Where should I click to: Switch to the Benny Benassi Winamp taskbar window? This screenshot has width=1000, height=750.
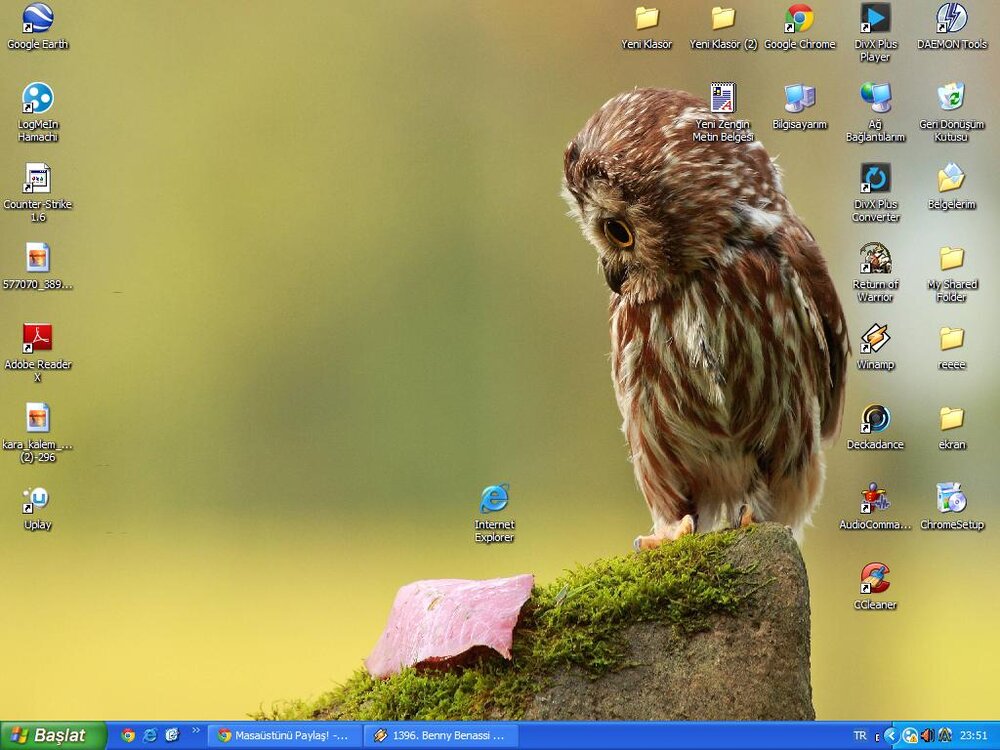coord(440,736)
